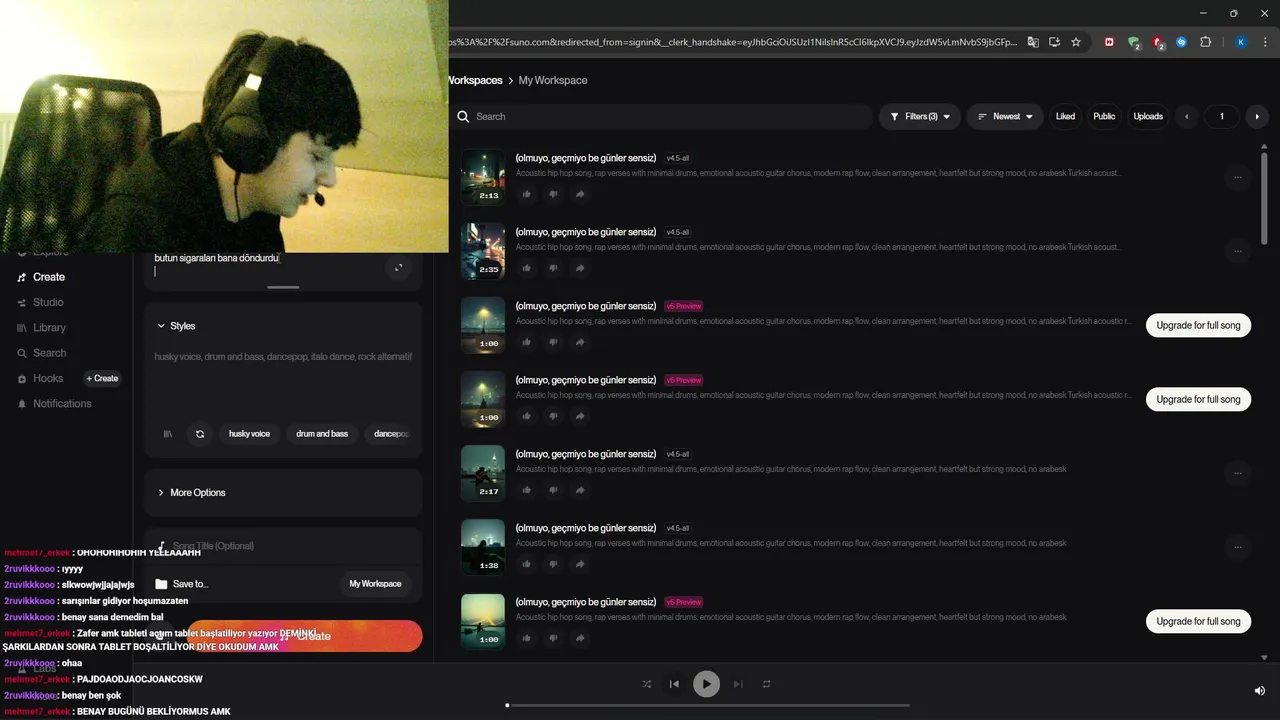Image resolution: width=1280 pixels, height=720 pixels.
Task: Click the + Create hooks button
Action: pyautogui.click(x=102, y=378)
